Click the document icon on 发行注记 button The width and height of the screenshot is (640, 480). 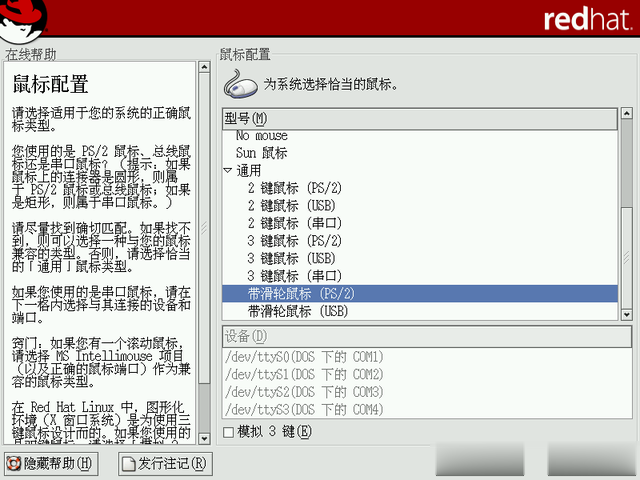point(129,464)
